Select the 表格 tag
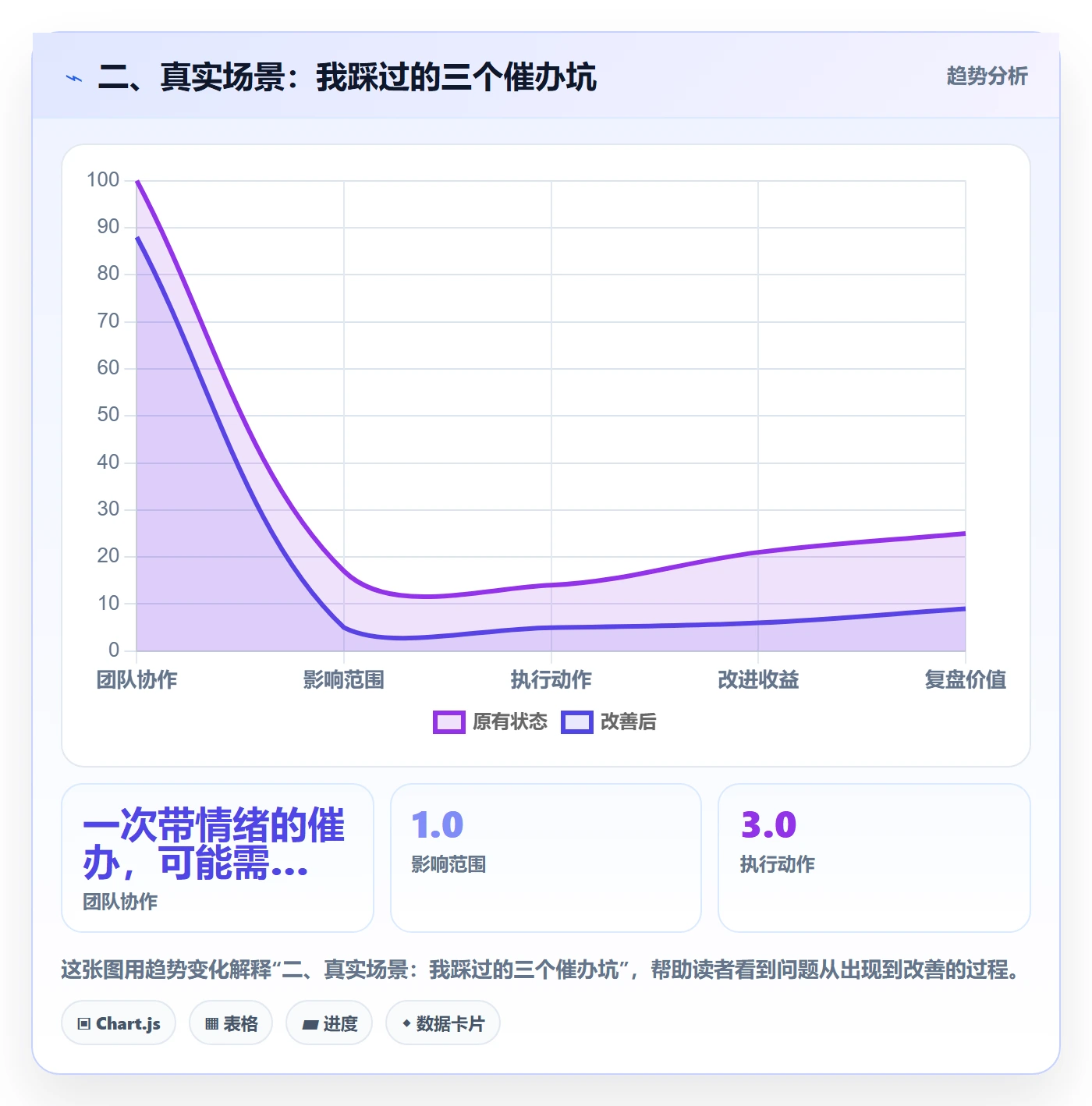 click(231, 1023)
